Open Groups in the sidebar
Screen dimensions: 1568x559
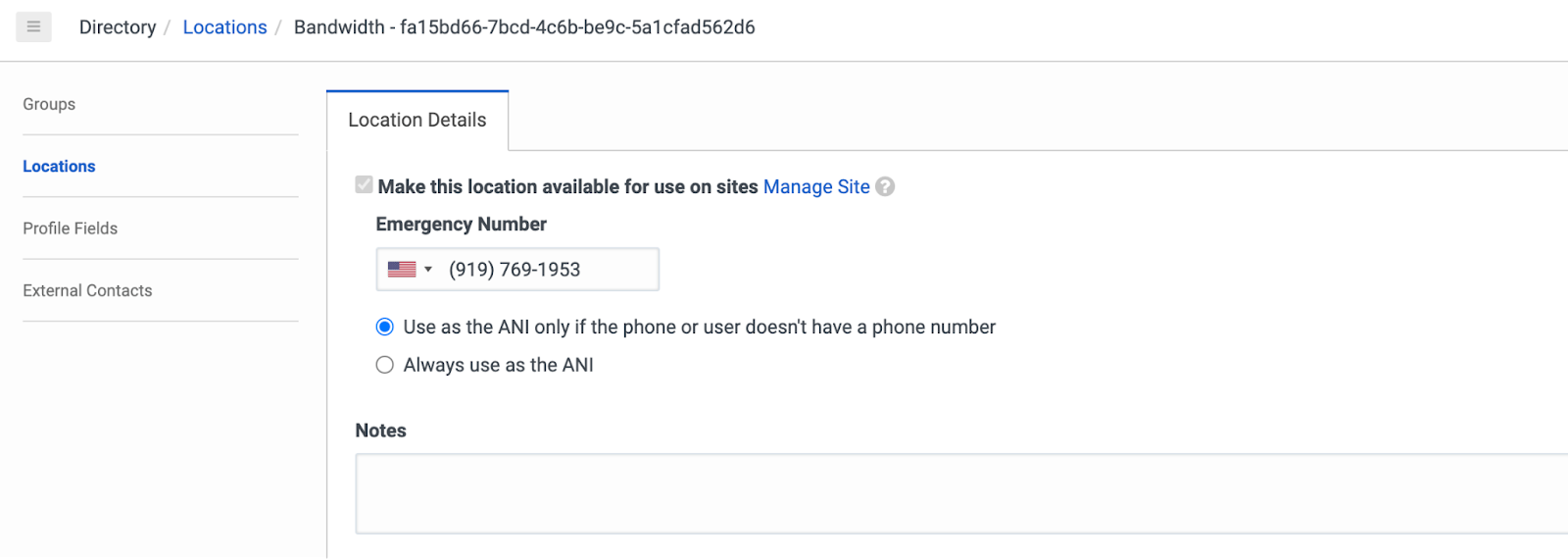pyautogui.click(x=49, y=104)
